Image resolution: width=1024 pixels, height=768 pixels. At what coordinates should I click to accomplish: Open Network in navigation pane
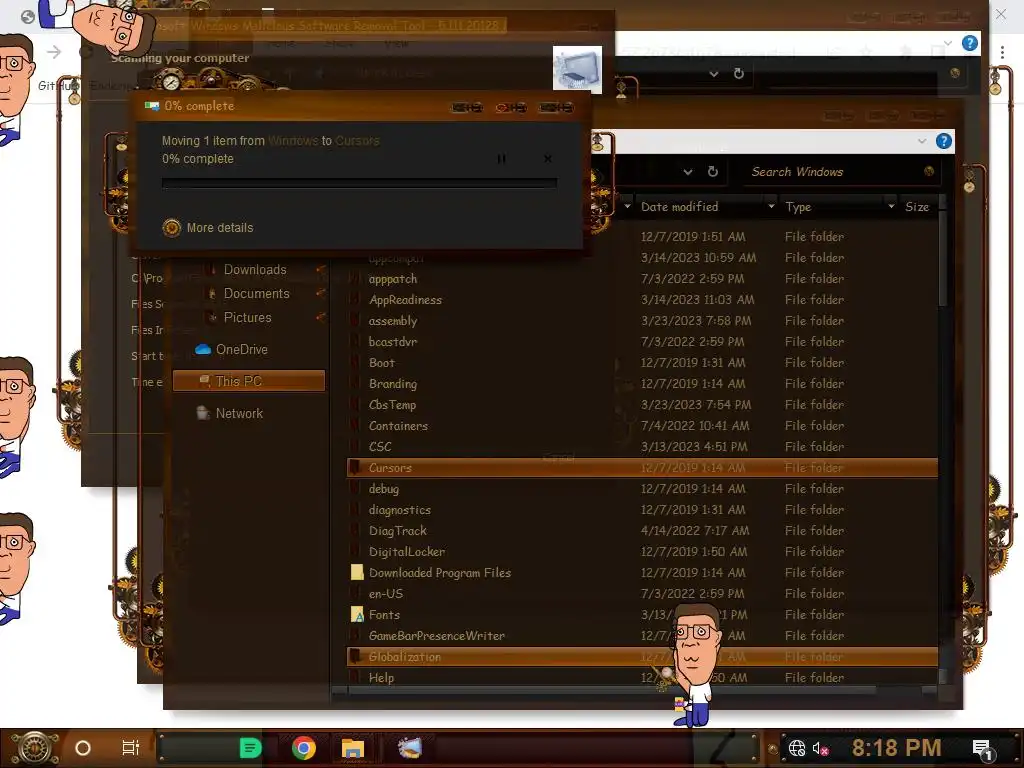click(x=230, y=413)
